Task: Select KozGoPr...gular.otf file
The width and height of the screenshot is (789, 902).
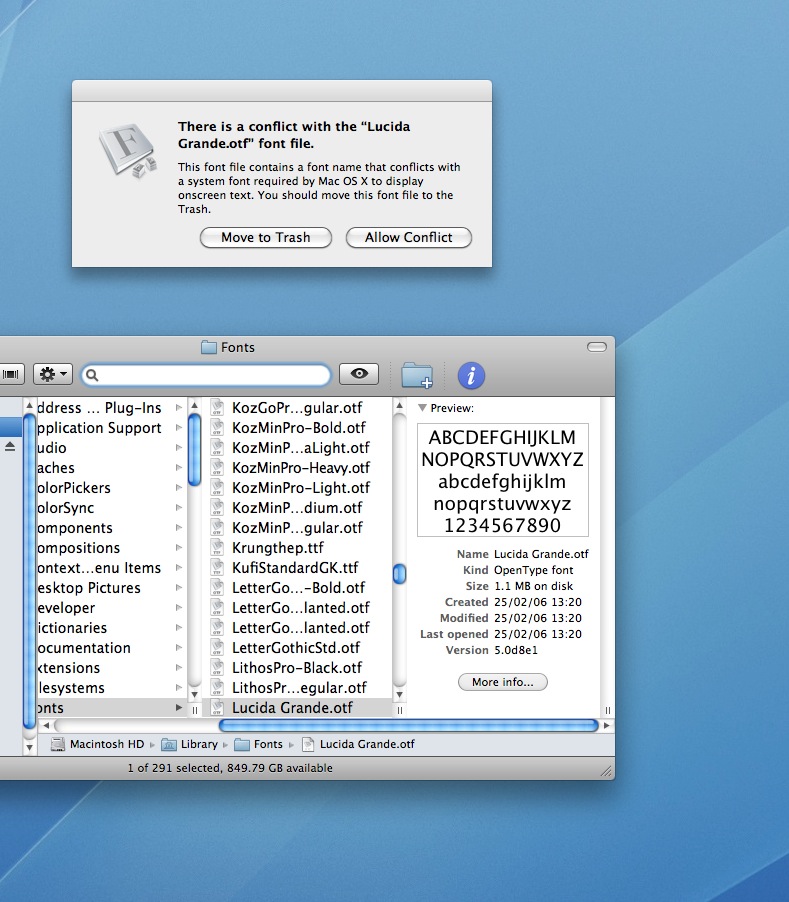Action: click(297, 408)
